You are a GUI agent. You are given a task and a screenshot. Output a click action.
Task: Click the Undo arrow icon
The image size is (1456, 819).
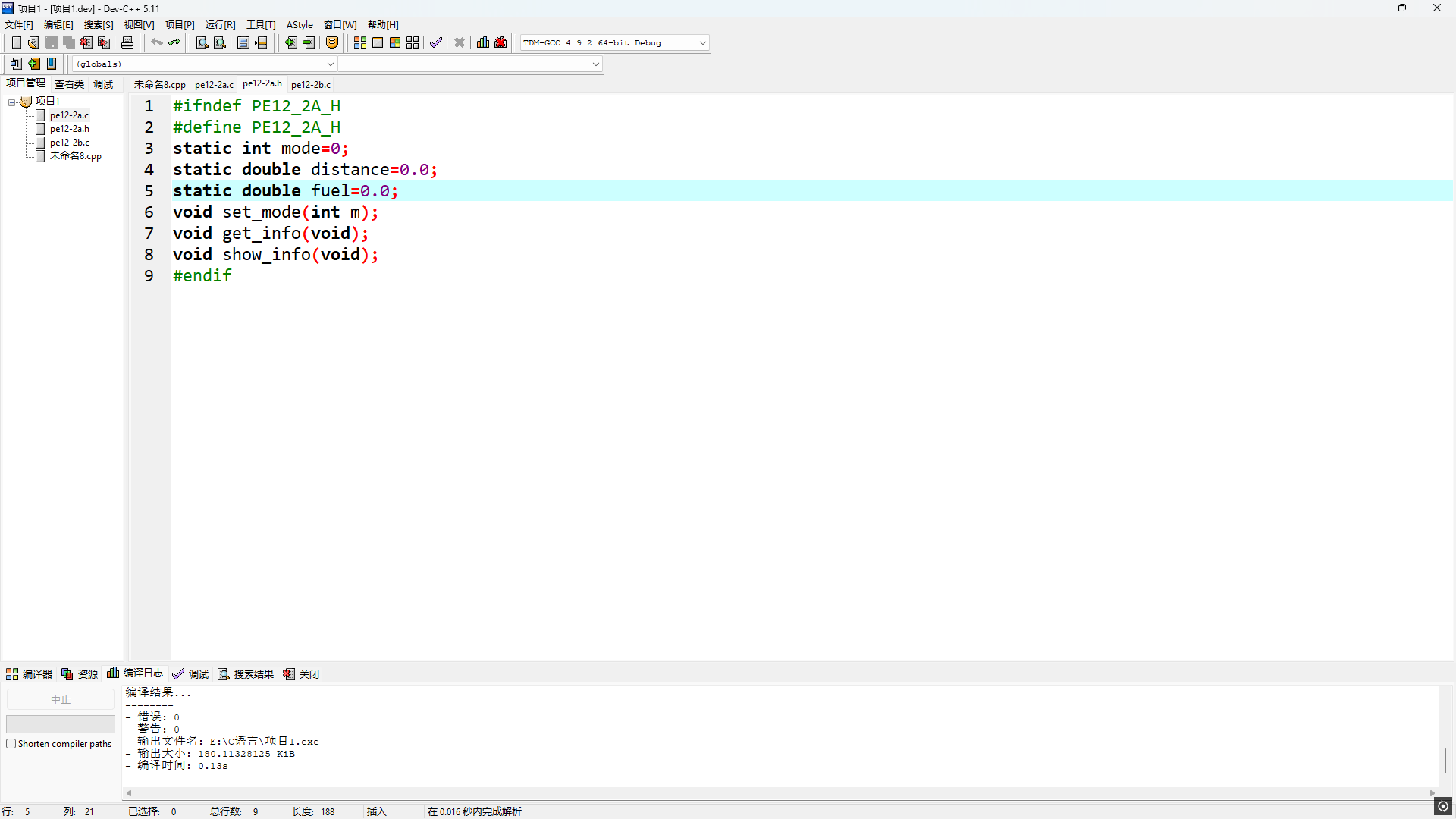tap(156, 42)
